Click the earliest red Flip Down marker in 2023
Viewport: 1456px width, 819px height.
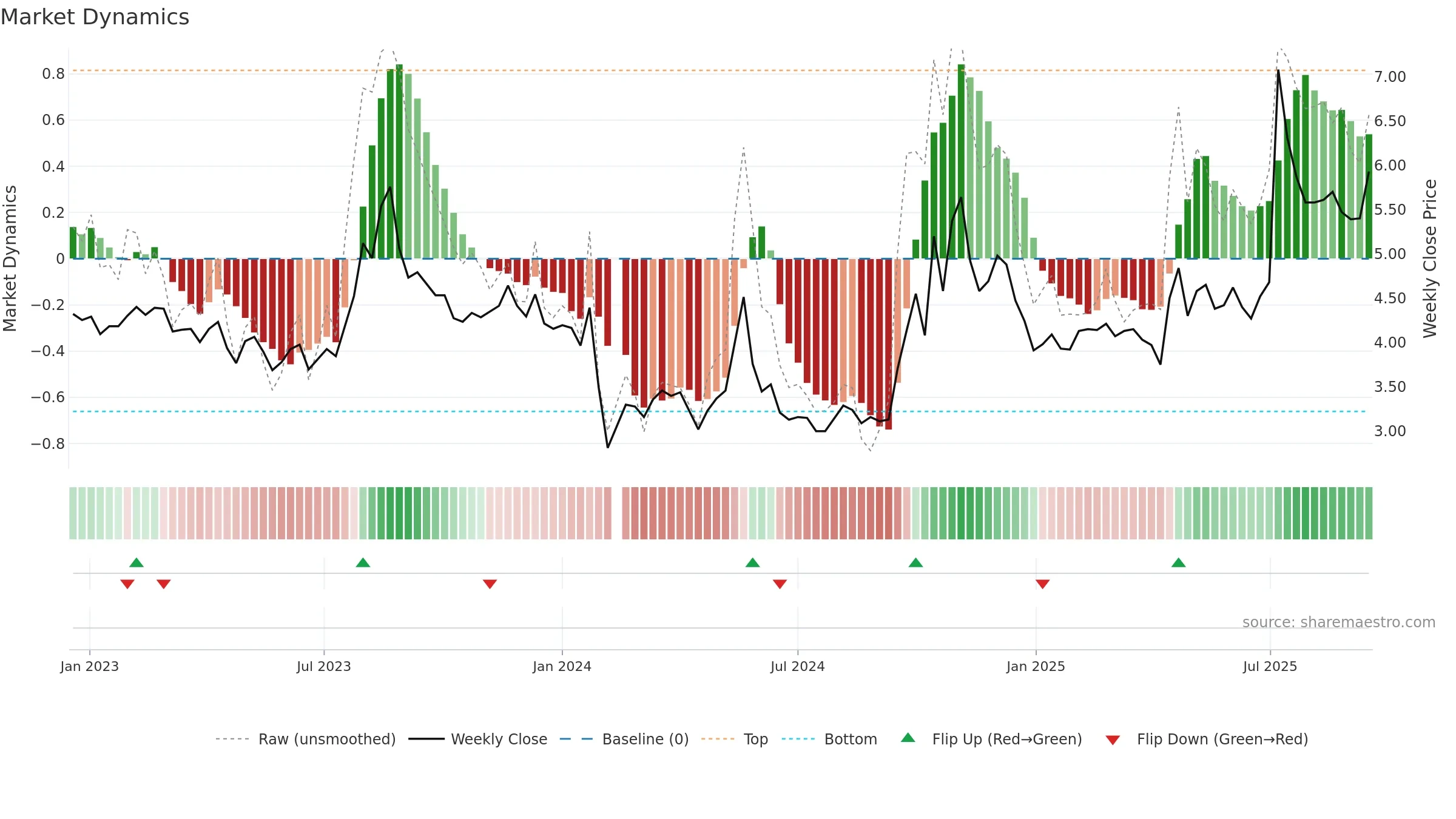127,584
